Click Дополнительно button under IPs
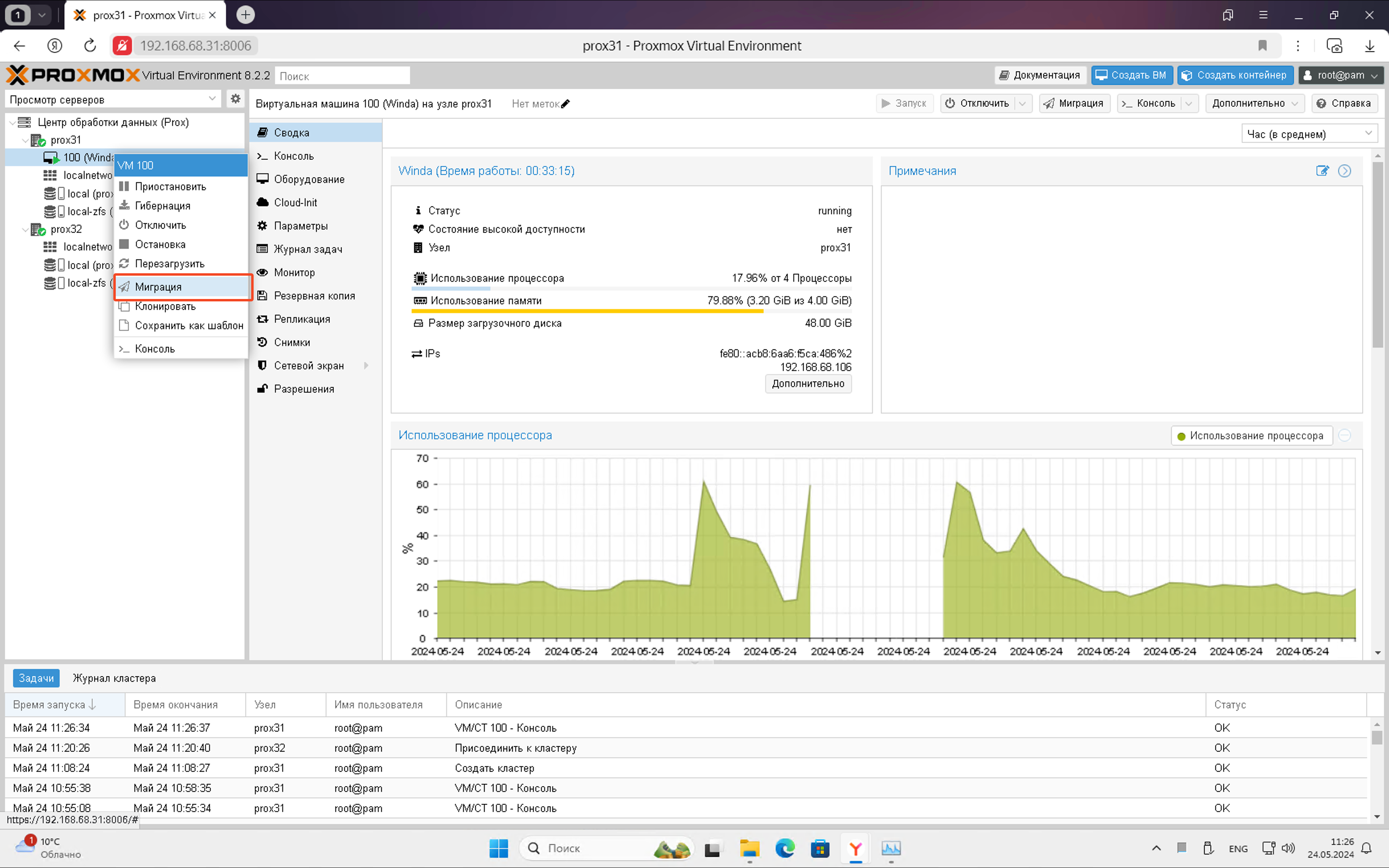 pos(807,383)
